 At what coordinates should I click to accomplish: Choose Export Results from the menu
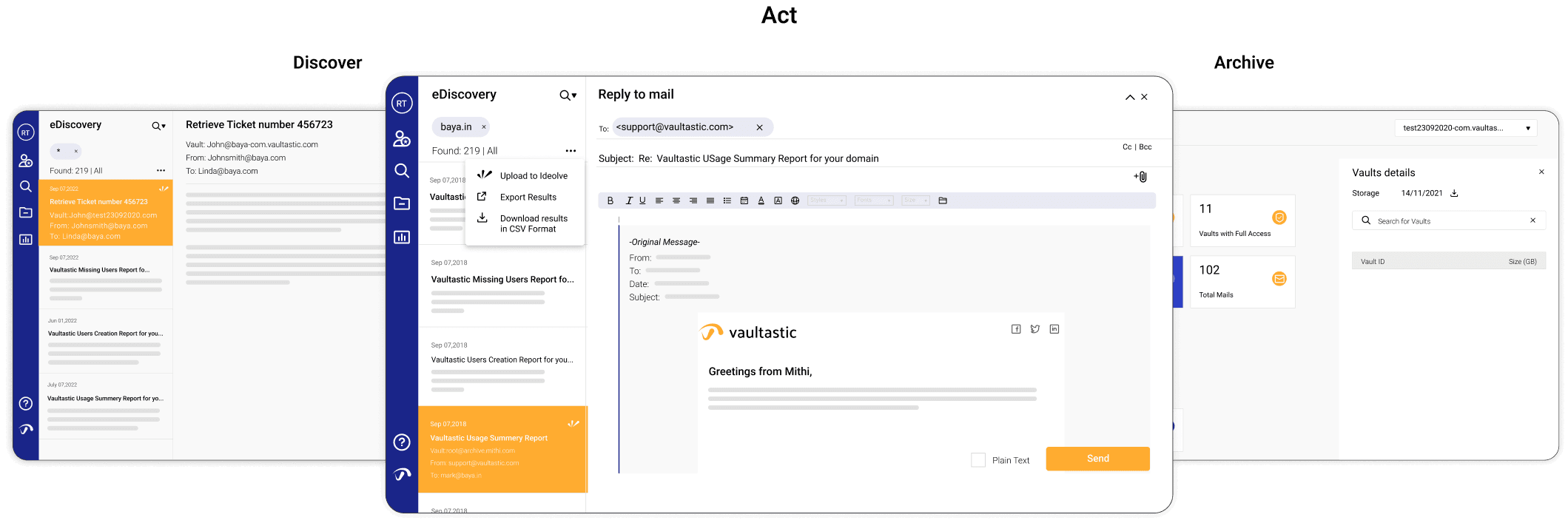tap(528, 198)
